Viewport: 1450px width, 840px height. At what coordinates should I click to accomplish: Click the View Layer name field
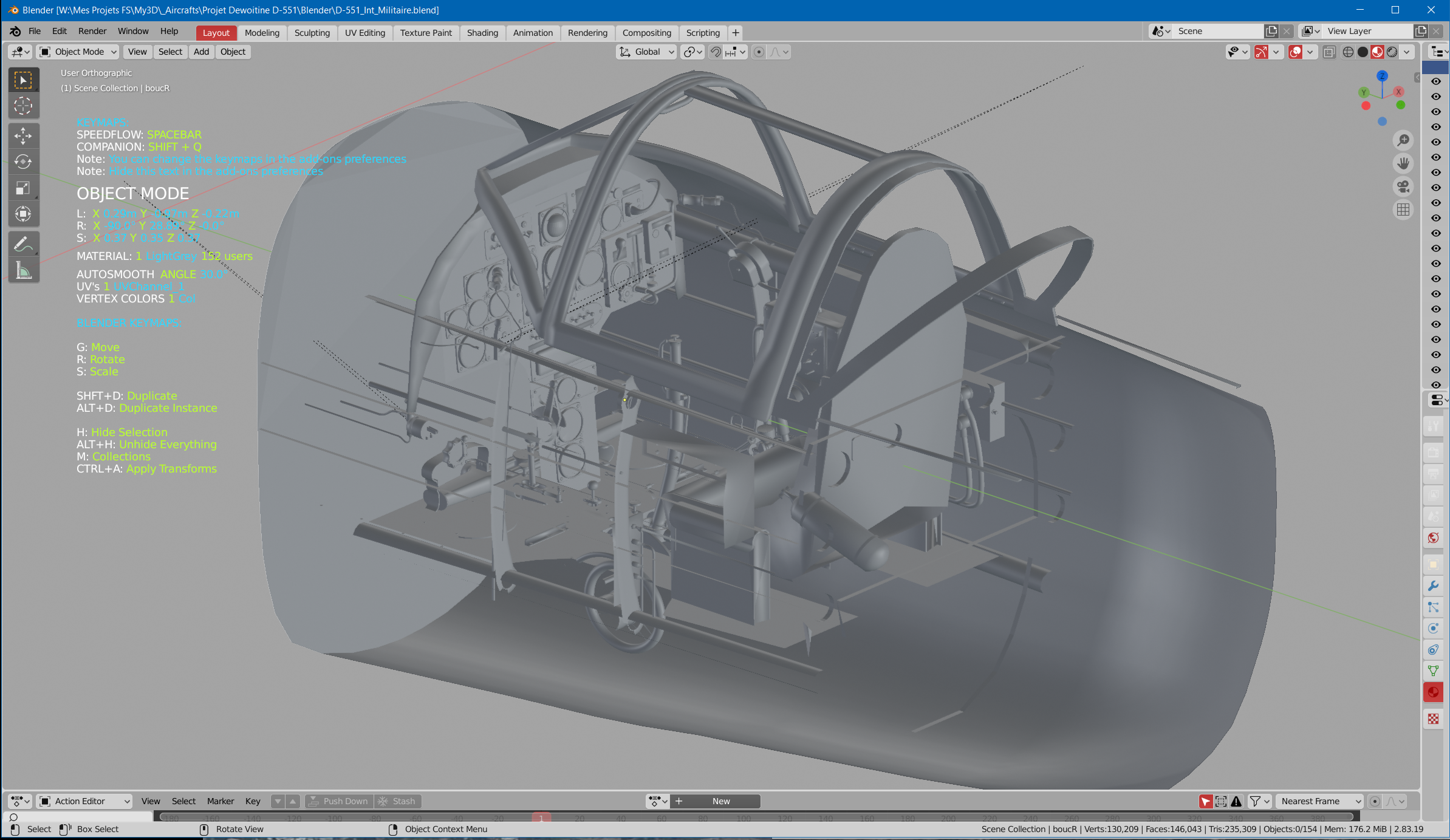[x=1367, y=32]
